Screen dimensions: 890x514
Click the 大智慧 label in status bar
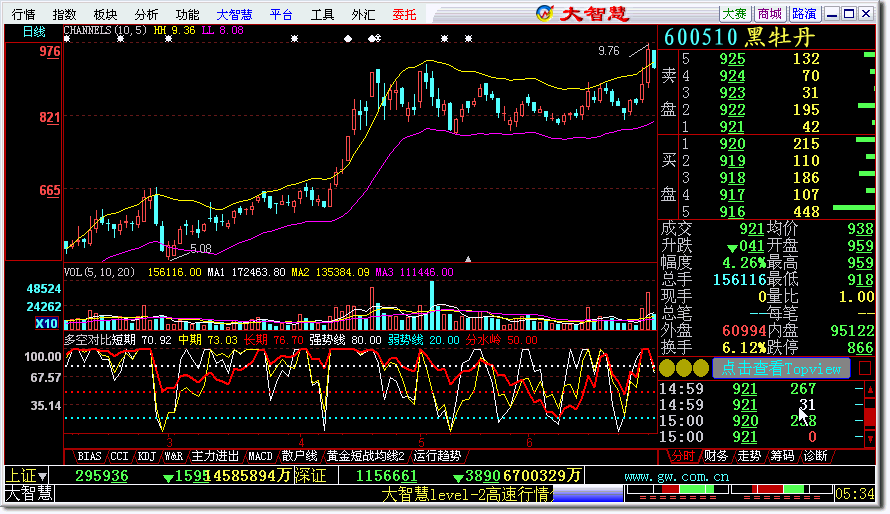pyautogui.click(x=30, y=494)
